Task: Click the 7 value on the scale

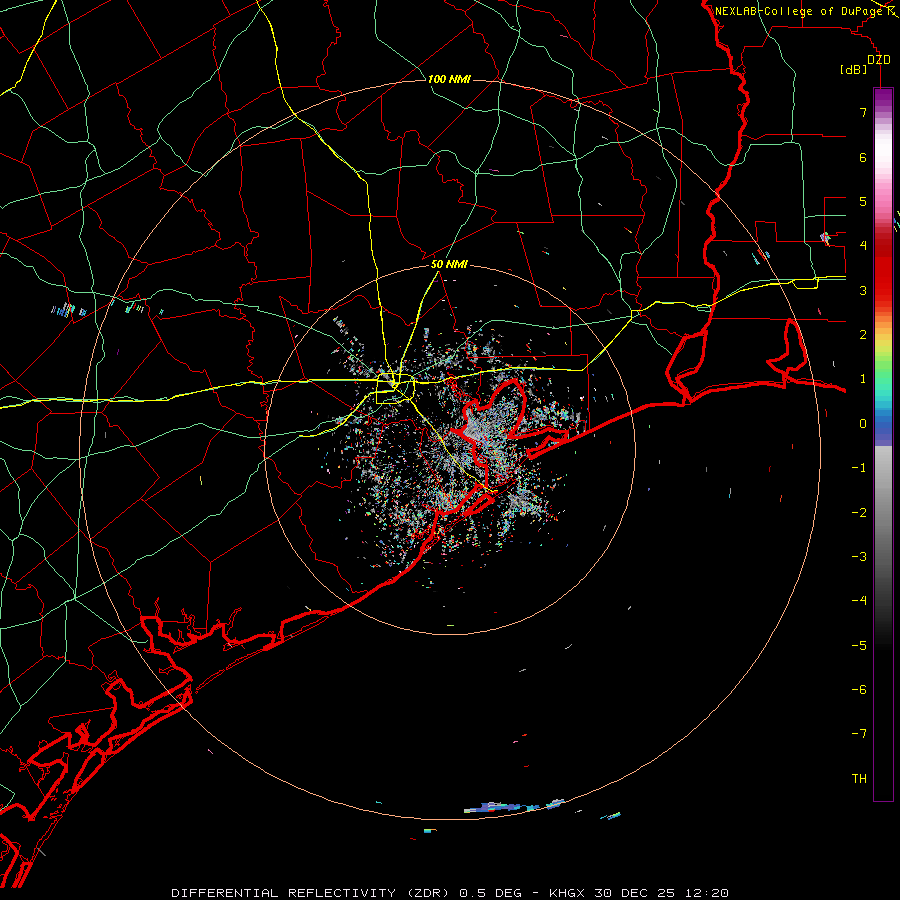Action: (863, 112)
